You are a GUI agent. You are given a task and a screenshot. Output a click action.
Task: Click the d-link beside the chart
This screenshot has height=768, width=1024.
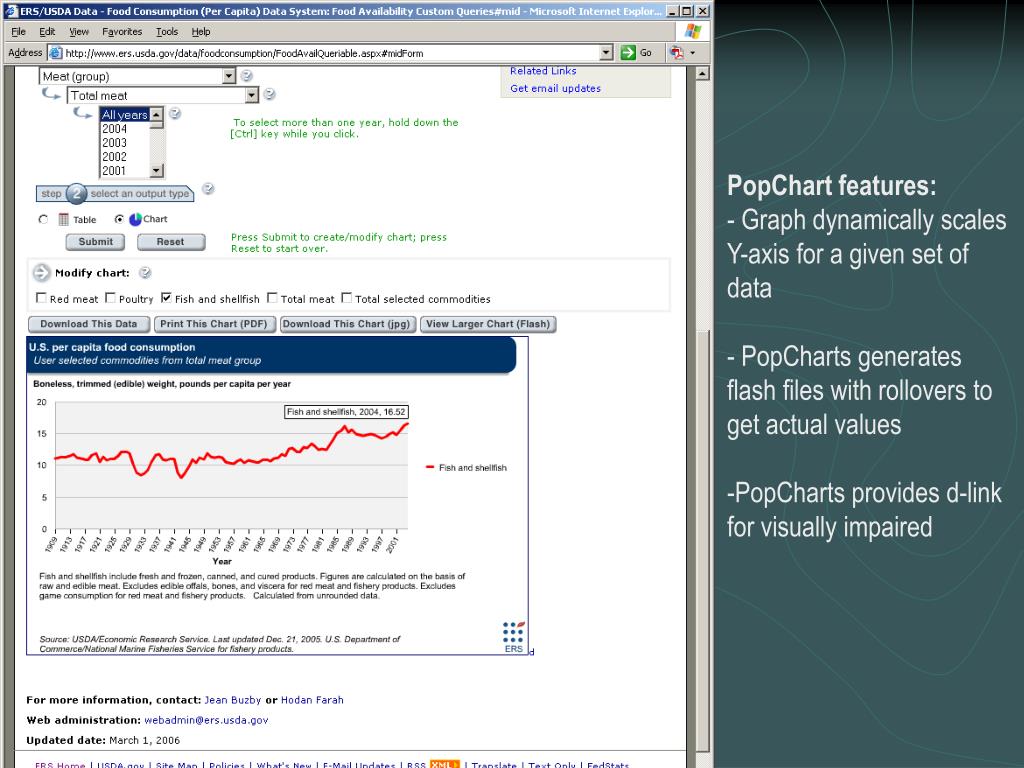click(x=532, y=652)
